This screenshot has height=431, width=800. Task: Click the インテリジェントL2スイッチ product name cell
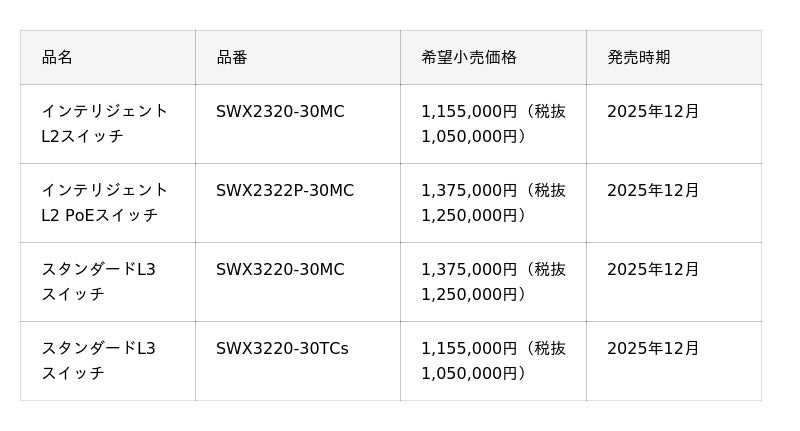pyautogui.click(x=105, y=124)
